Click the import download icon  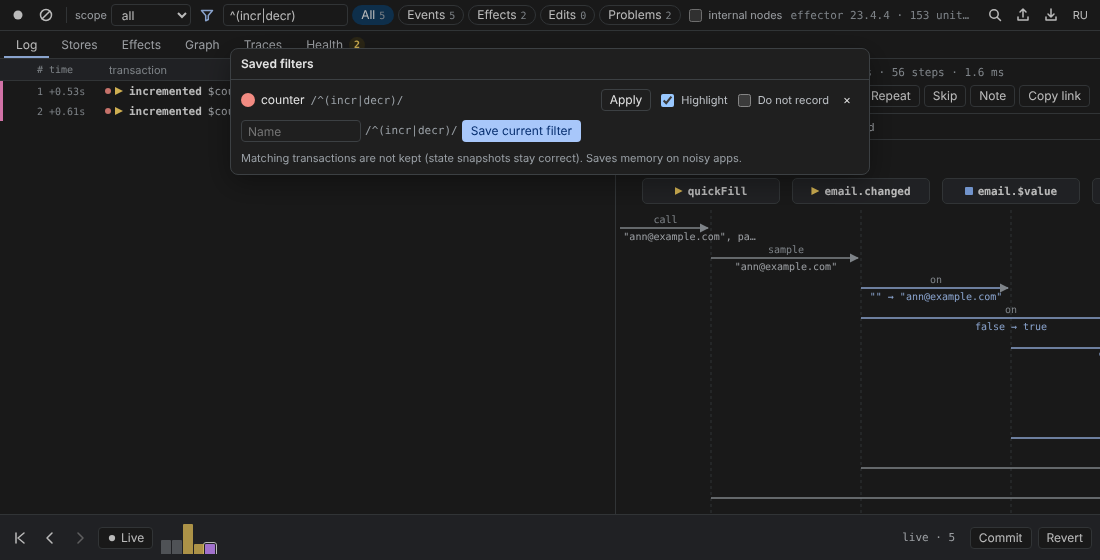pos(1051,15)
